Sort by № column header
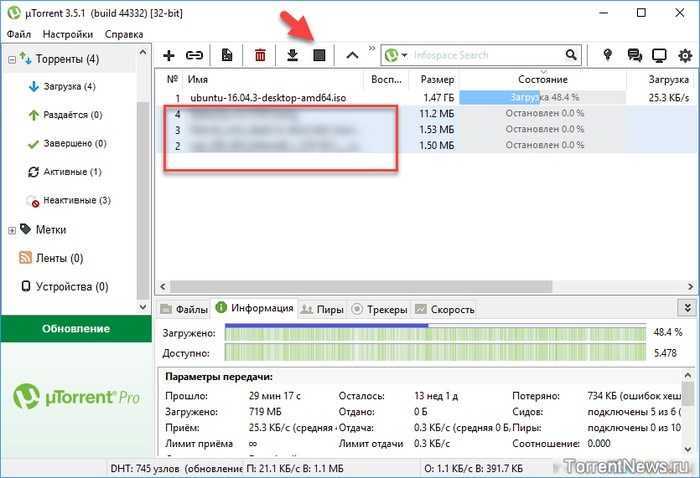700x478 pixels. [x=172, y=79]
